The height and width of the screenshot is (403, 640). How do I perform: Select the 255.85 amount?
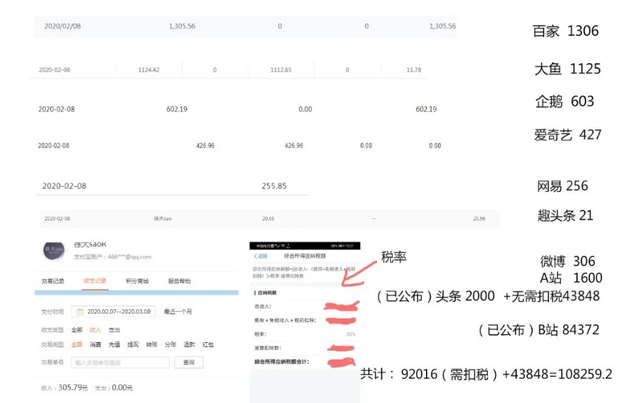point(274,186)
